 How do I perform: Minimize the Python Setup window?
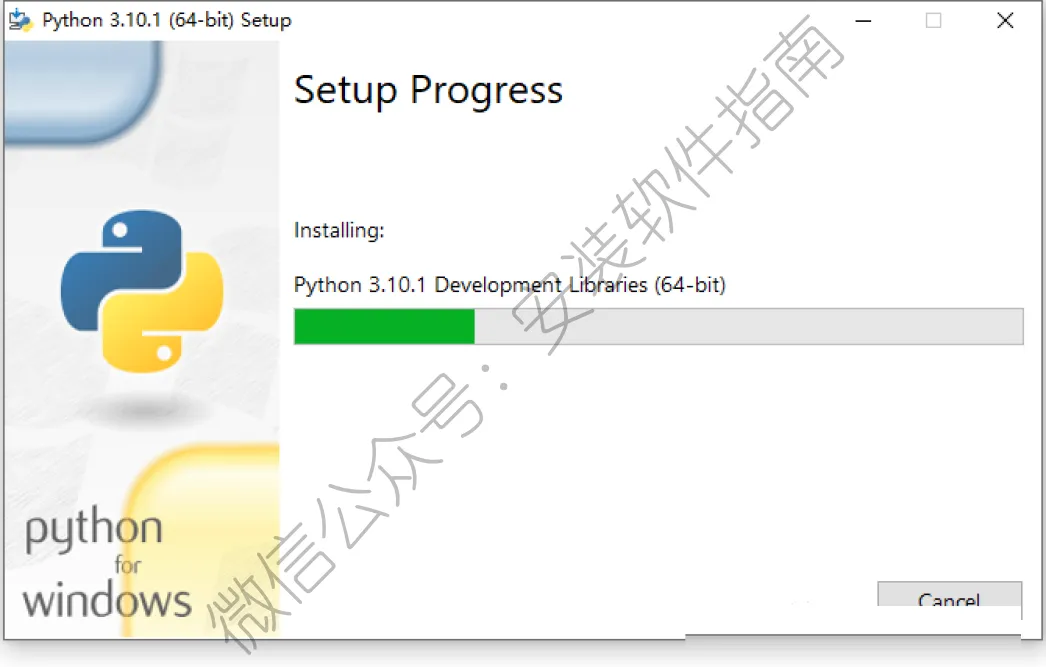point(863,21)
